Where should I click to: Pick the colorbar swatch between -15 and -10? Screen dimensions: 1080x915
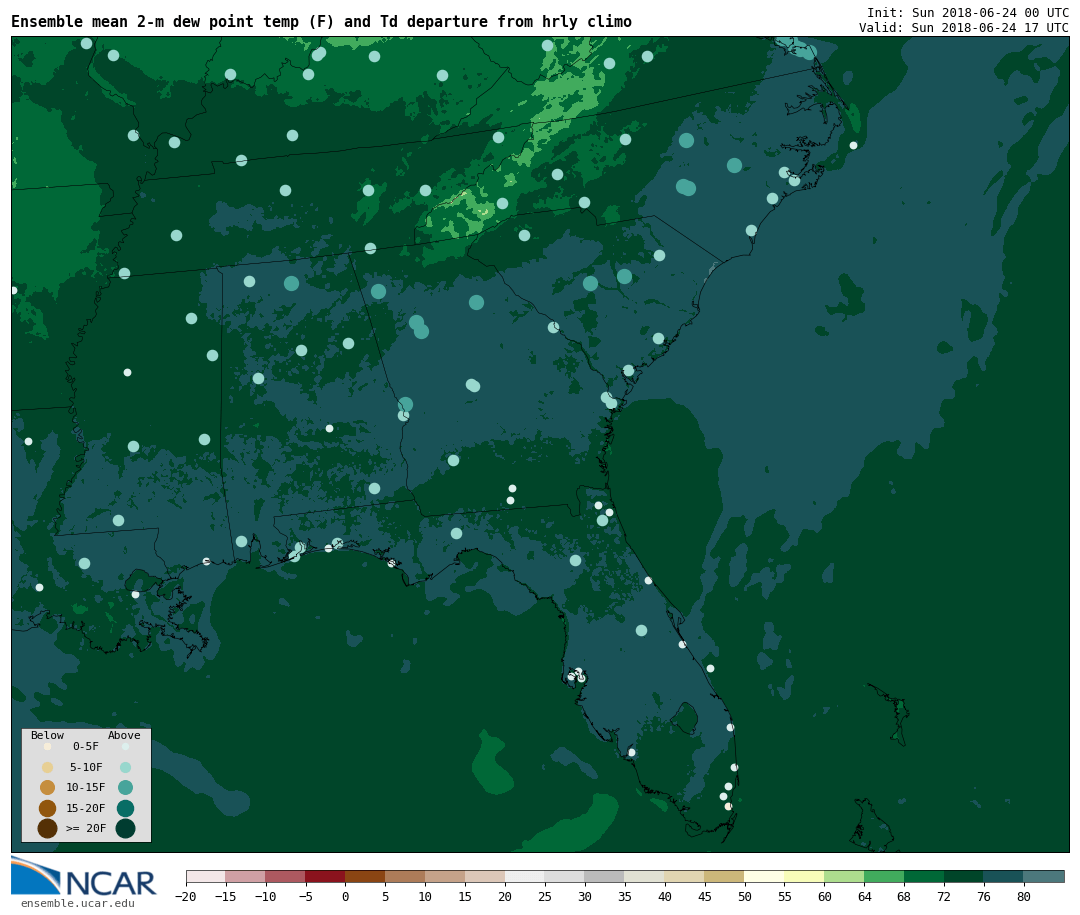point(246,877)
